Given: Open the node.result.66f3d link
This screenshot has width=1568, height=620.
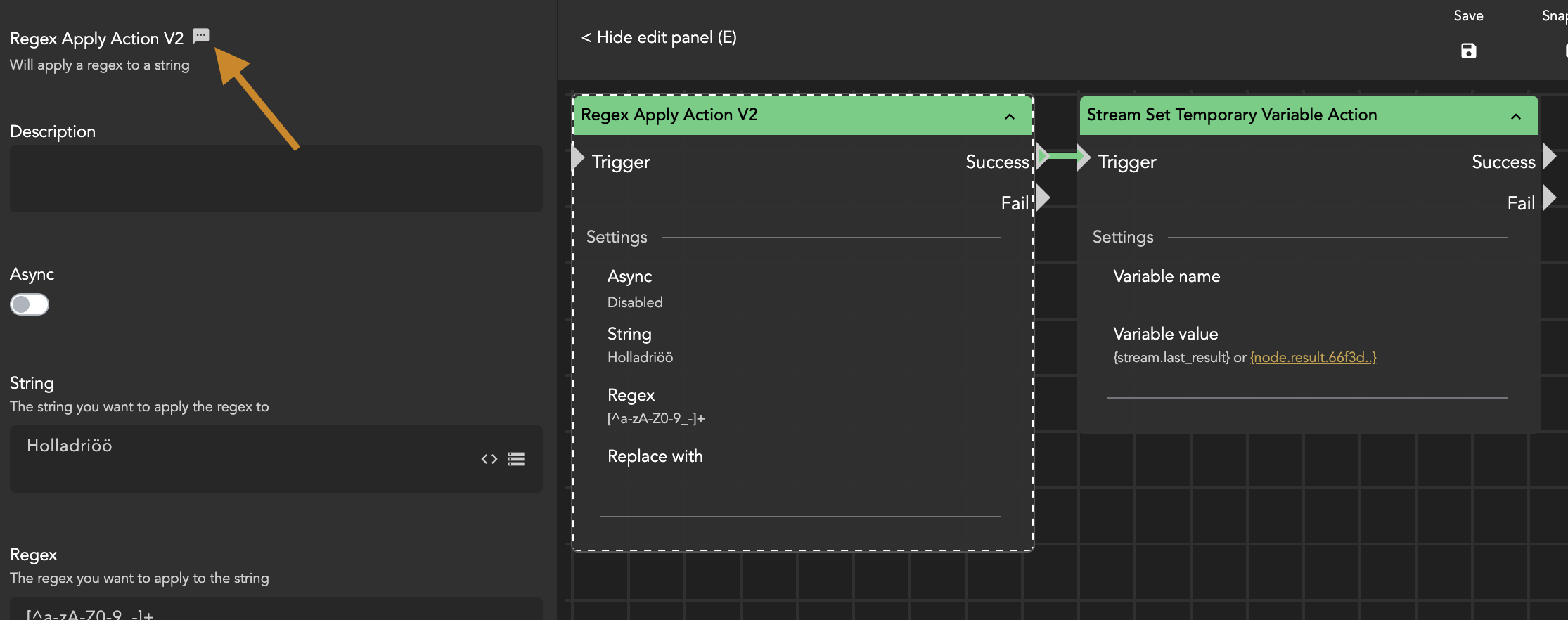Looking at the screenshot, I should 1313,357.
